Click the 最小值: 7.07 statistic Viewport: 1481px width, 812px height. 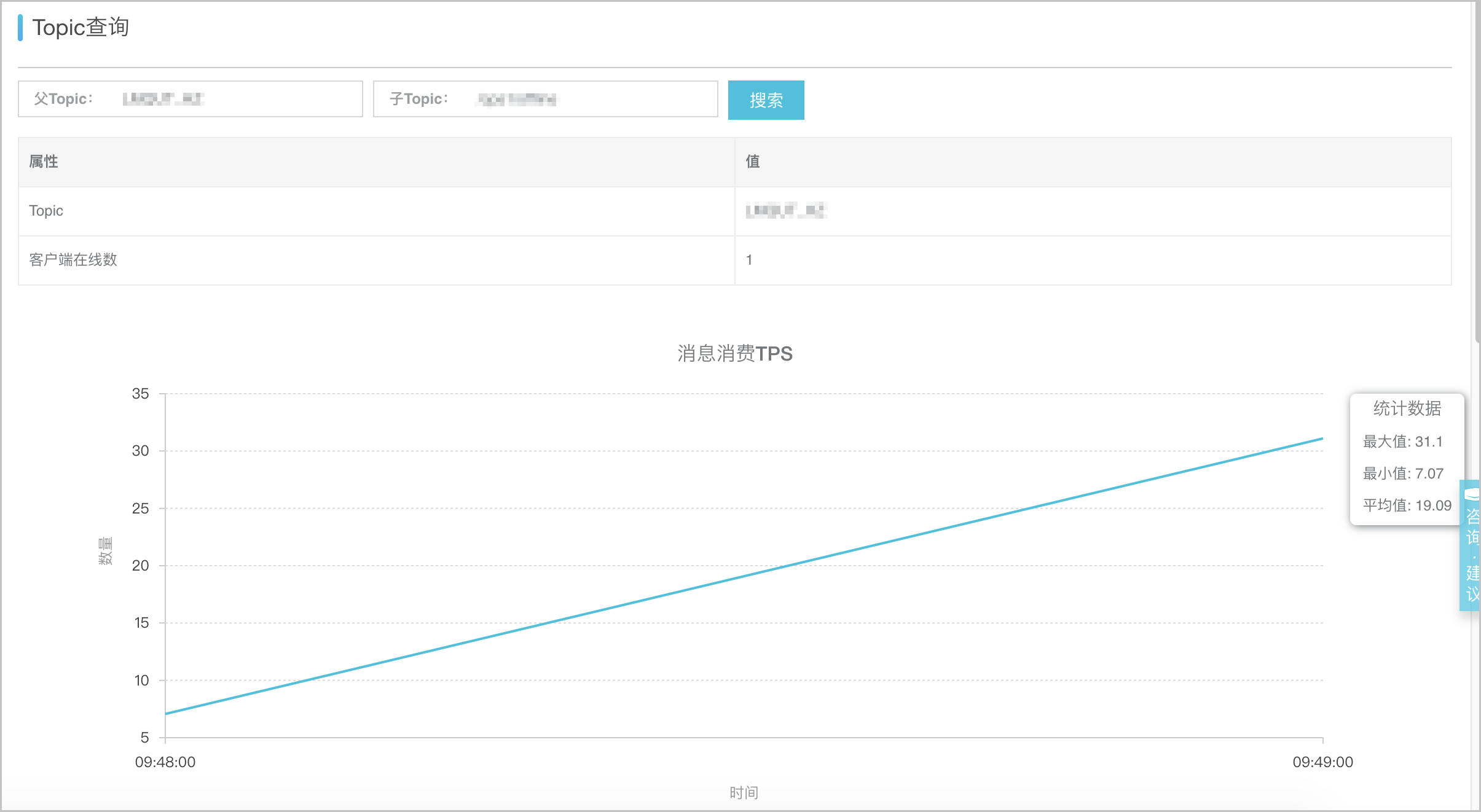click(1403, 474)
